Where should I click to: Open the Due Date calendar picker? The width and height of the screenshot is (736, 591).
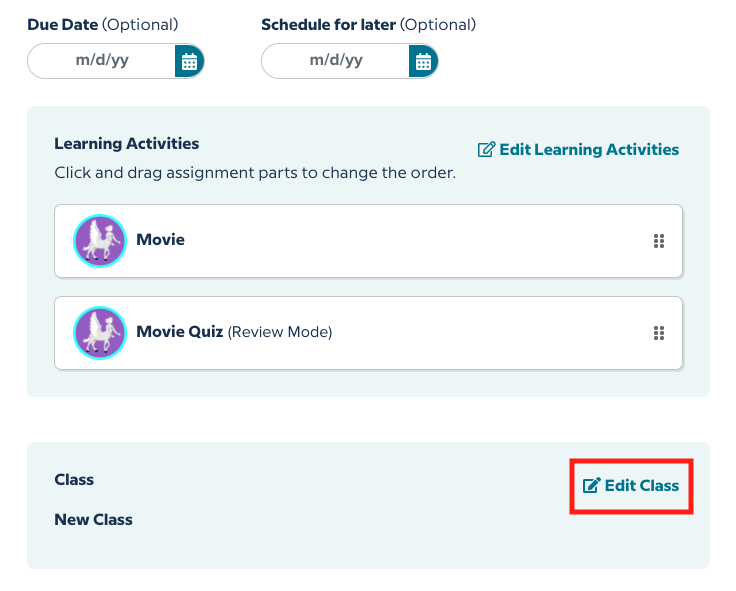(x=189, y=61)
